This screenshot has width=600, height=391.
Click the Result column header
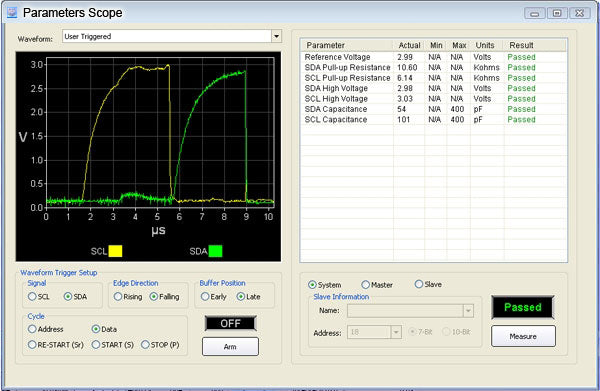coord(535,45)
